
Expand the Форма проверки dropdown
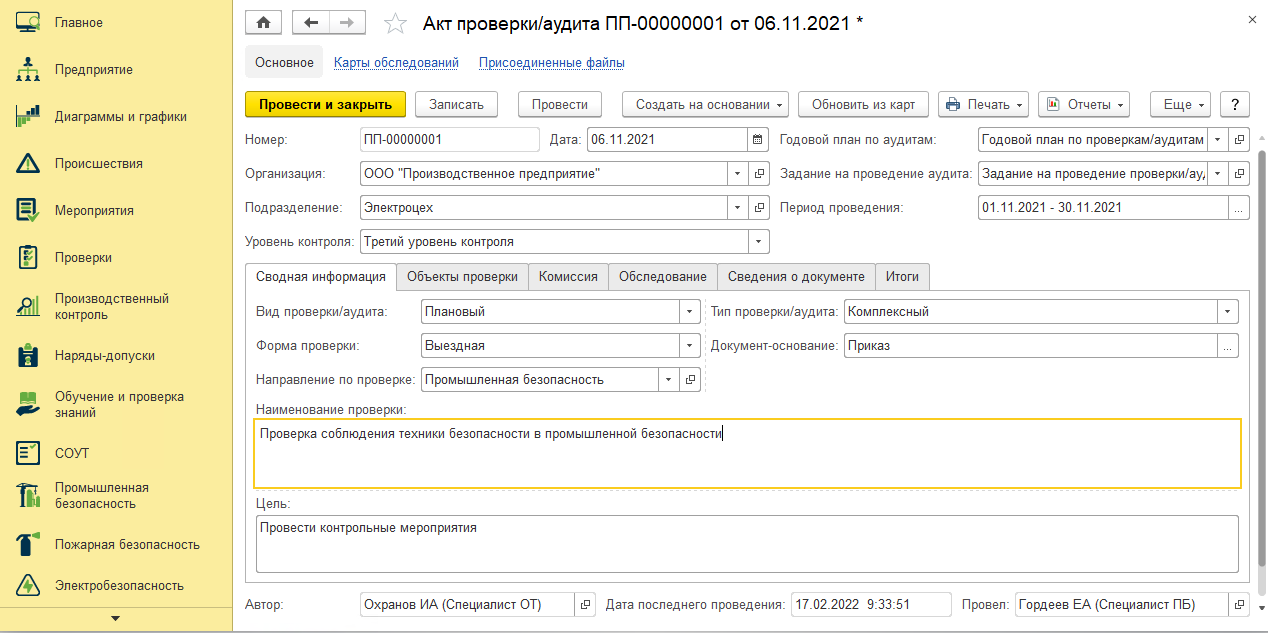tap(690, 345)
